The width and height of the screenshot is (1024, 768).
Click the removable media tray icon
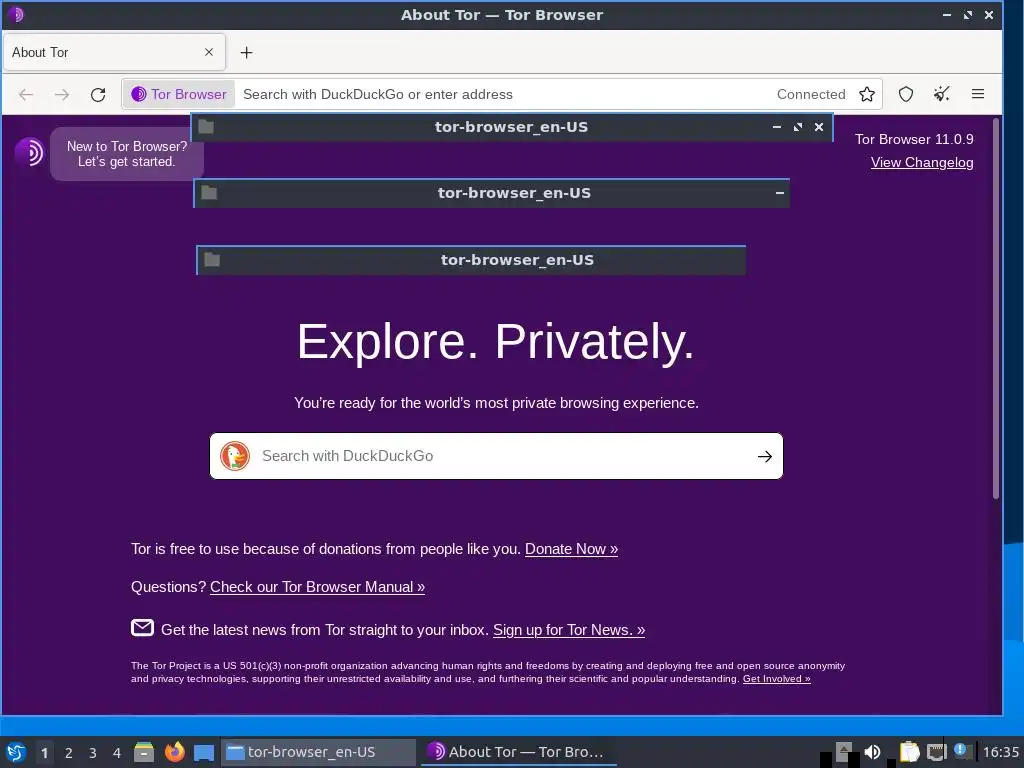coord(843,751)
